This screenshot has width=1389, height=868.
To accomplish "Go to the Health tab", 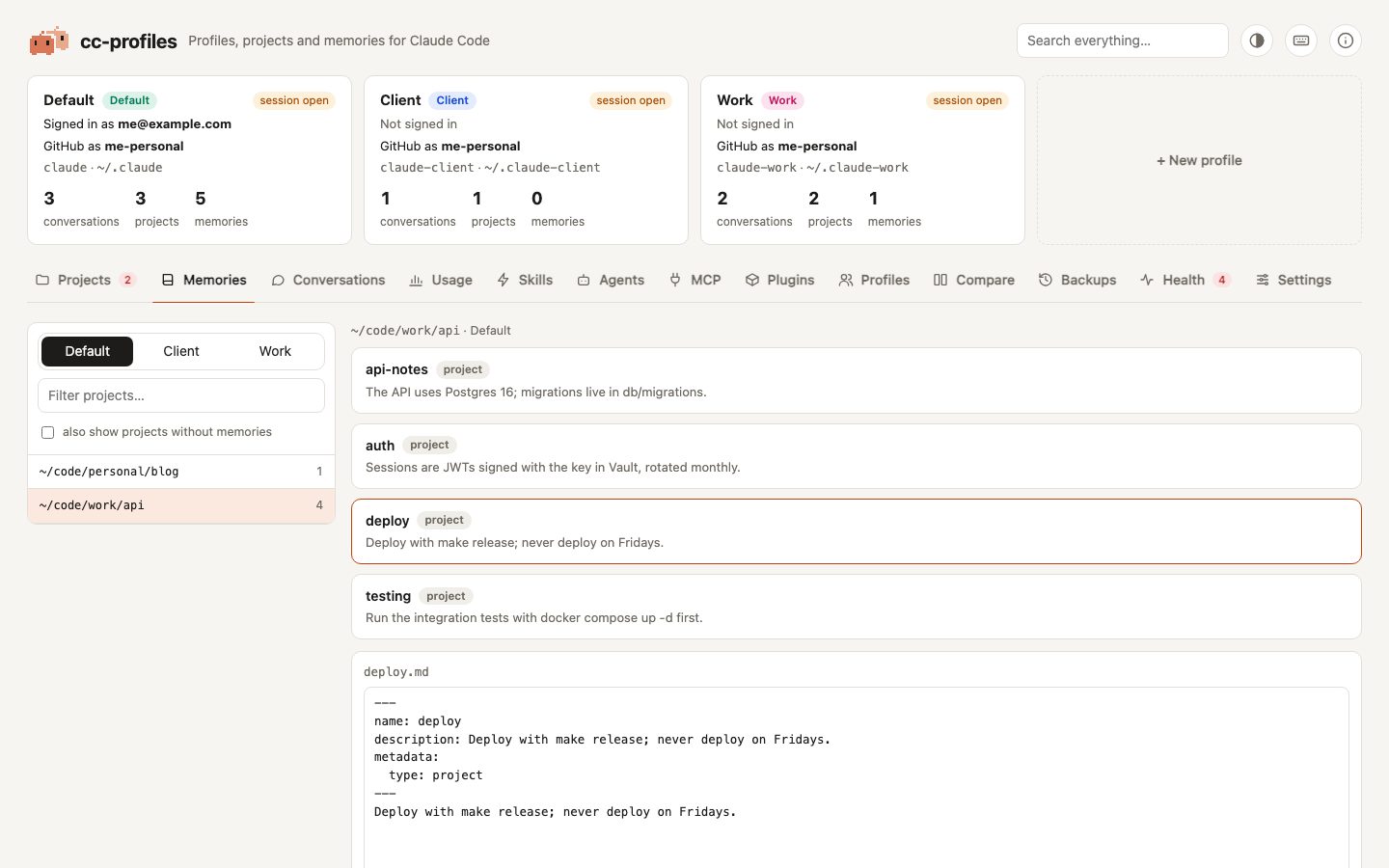I will [x=1185, y=280].
